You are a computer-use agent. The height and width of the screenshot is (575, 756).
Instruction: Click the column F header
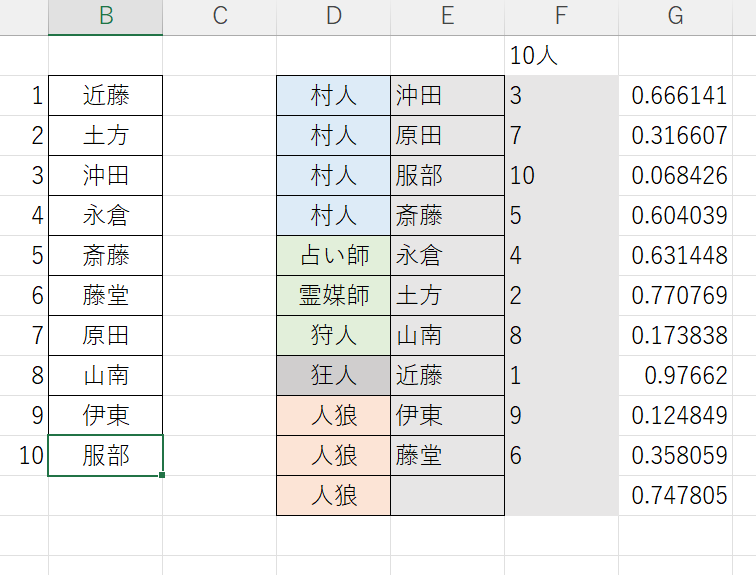coord(561,16)
